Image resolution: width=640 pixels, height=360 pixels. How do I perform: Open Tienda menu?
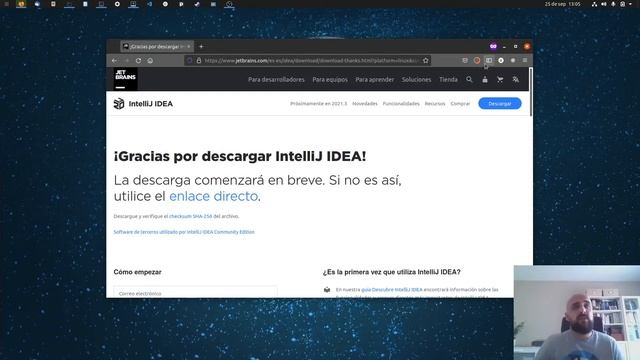(x=448, y=80)
